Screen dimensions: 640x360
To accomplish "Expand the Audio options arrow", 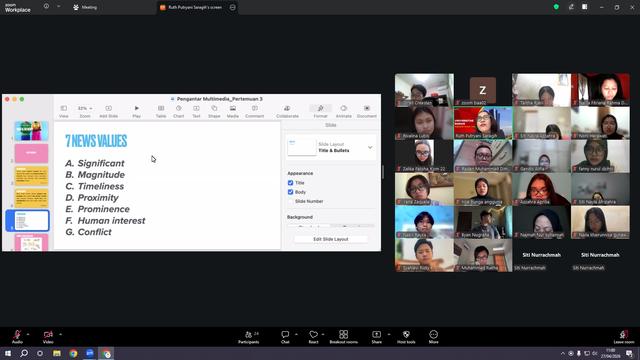I will point(28,334).
